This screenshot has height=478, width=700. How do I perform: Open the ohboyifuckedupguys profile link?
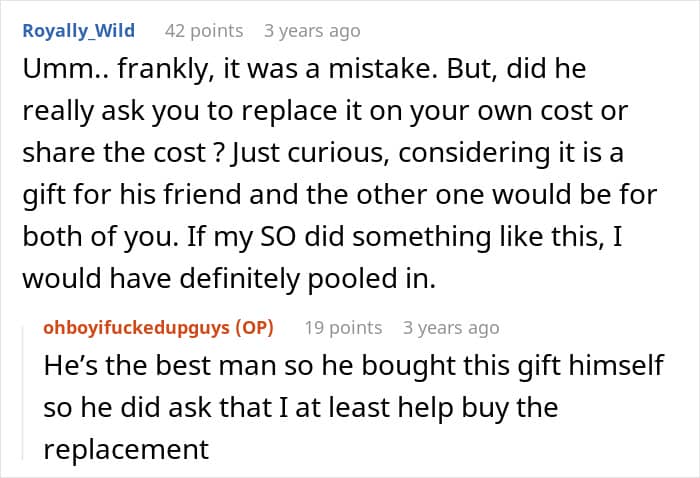137,328
